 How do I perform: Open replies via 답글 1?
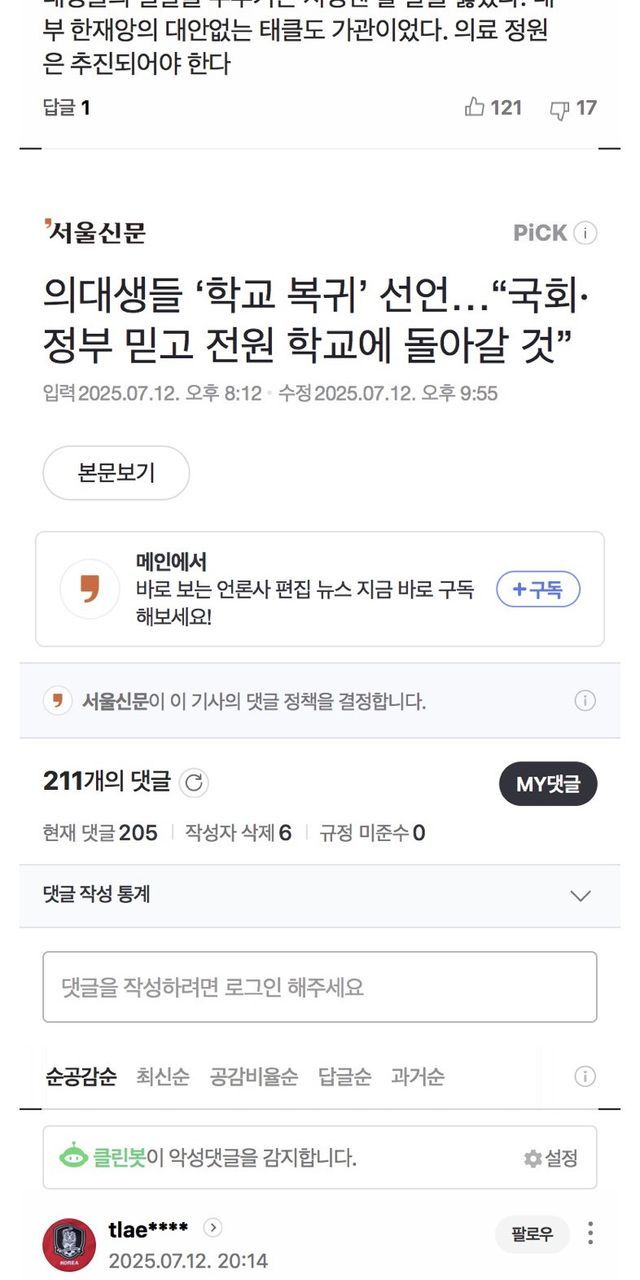[67, 108]
